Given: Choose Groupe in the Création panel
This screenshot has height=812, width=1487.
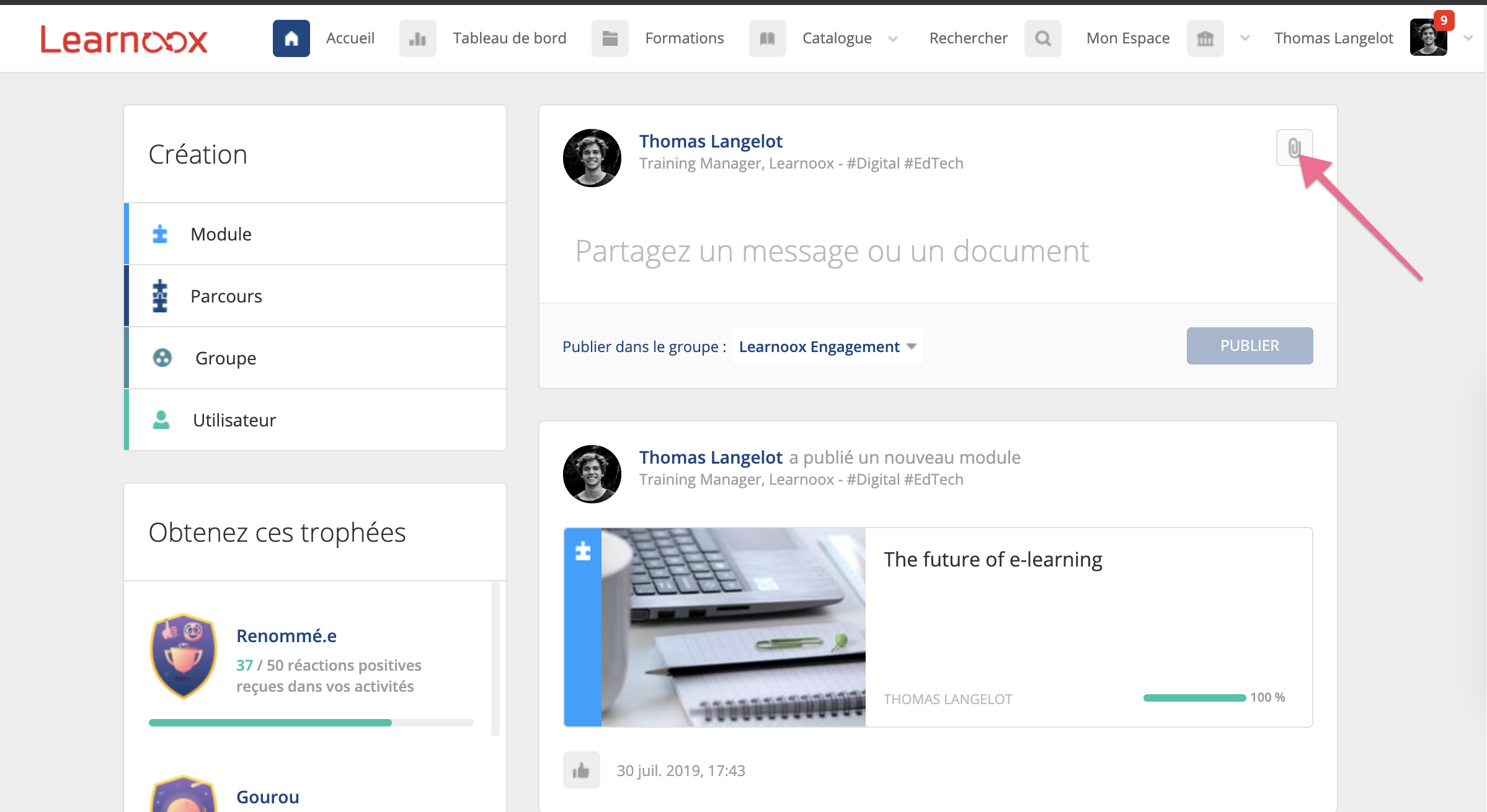Looking at the screenshot, I should (x=225, y=358).
